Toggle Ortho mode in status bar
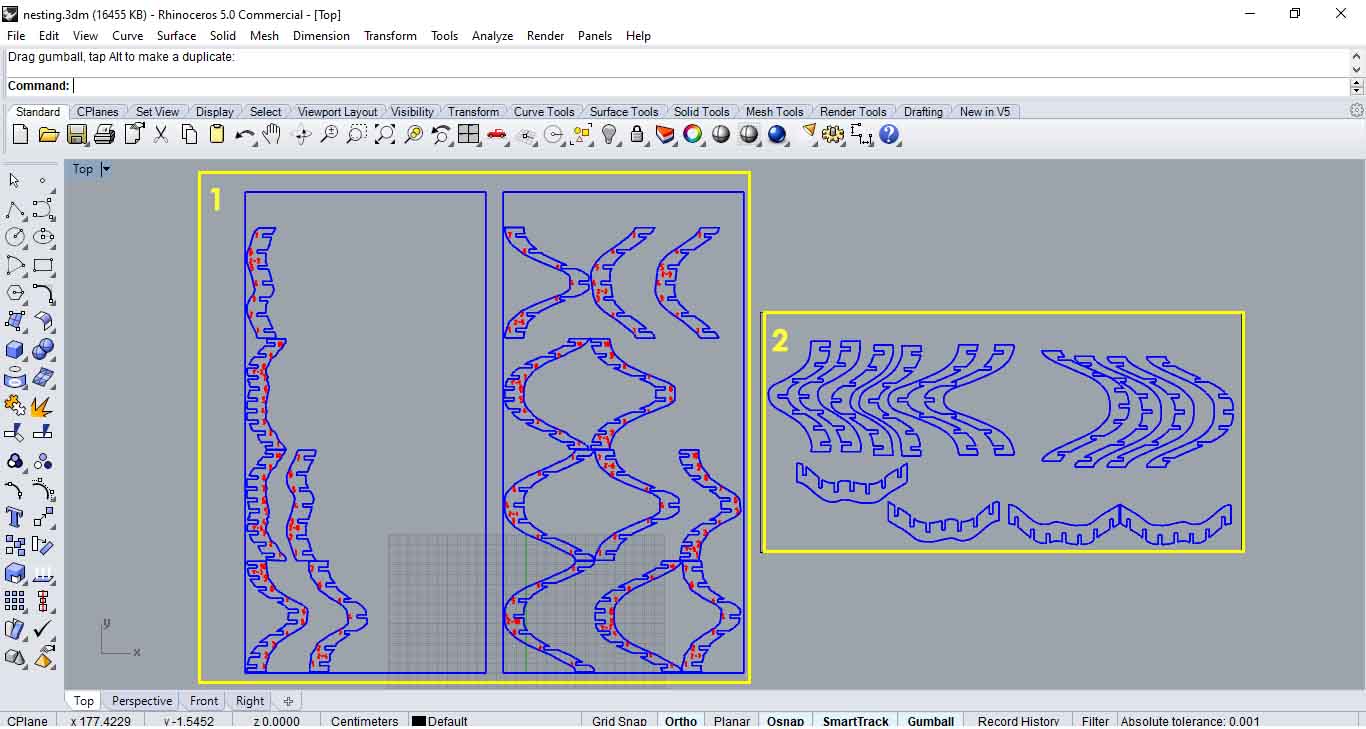The height and width of the screenshot is (729, 1366). [x=681, y=721]
